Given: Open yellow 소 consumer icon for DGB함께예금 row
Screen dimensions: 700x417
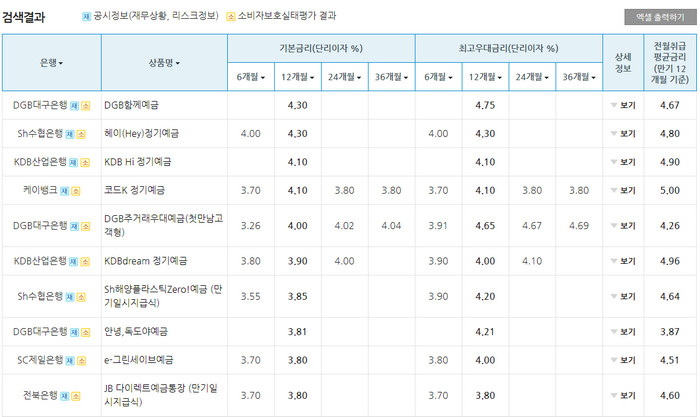Looking at the screenshot, I should 85,106.
